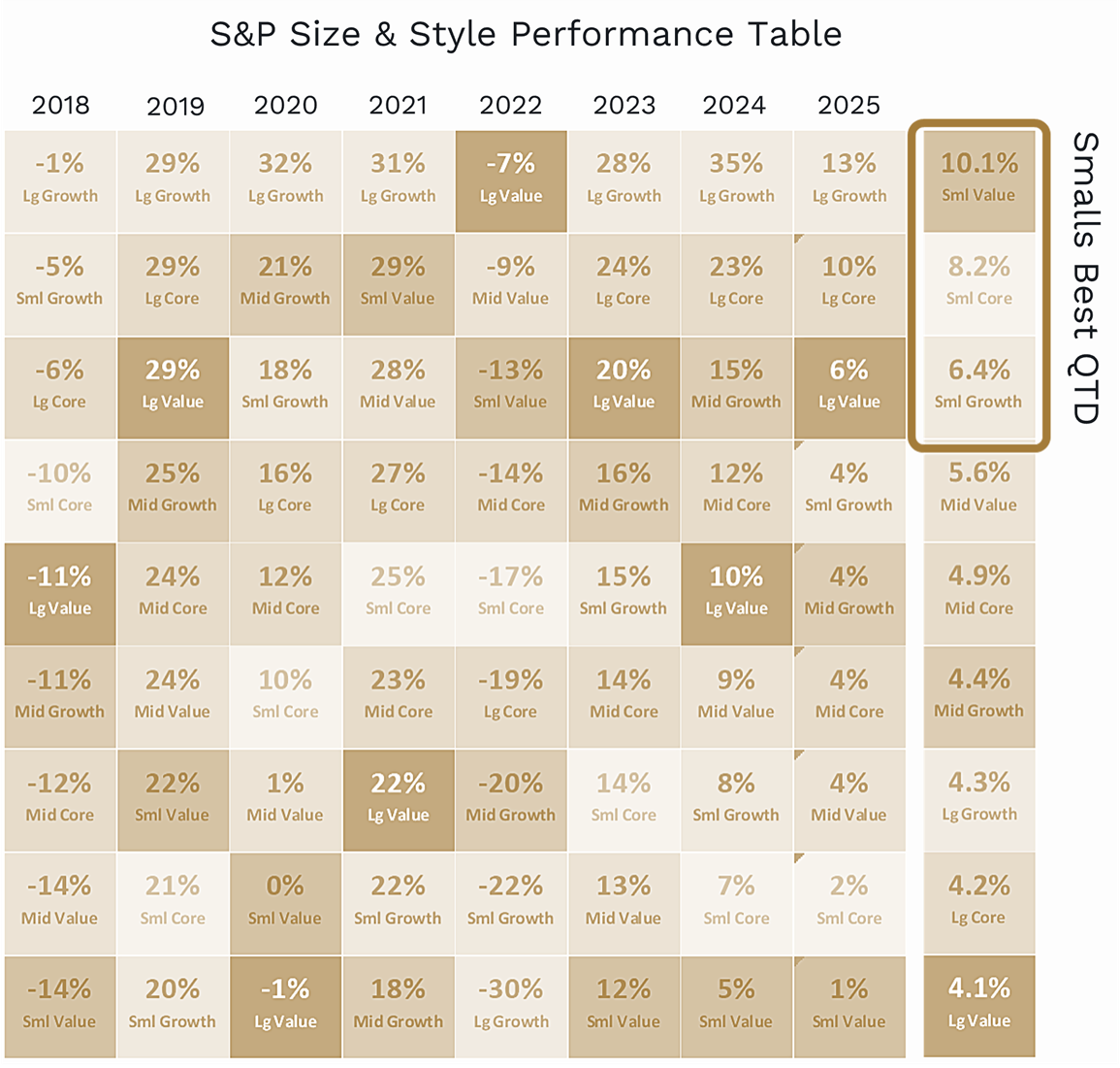1120x1068 pixels.
Task: Click the corner indicator on 2025 Mid Core cell
Action: click(x=799, y=652)
